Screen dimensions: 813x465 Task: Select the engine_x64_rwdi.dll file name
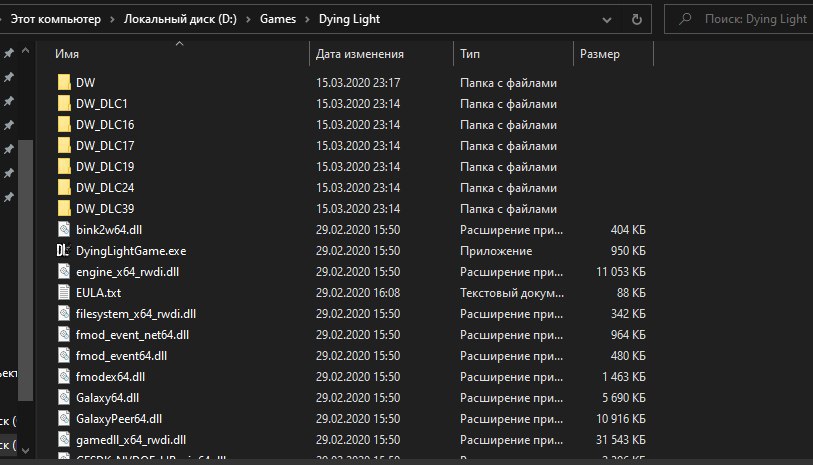pos(128,272)
